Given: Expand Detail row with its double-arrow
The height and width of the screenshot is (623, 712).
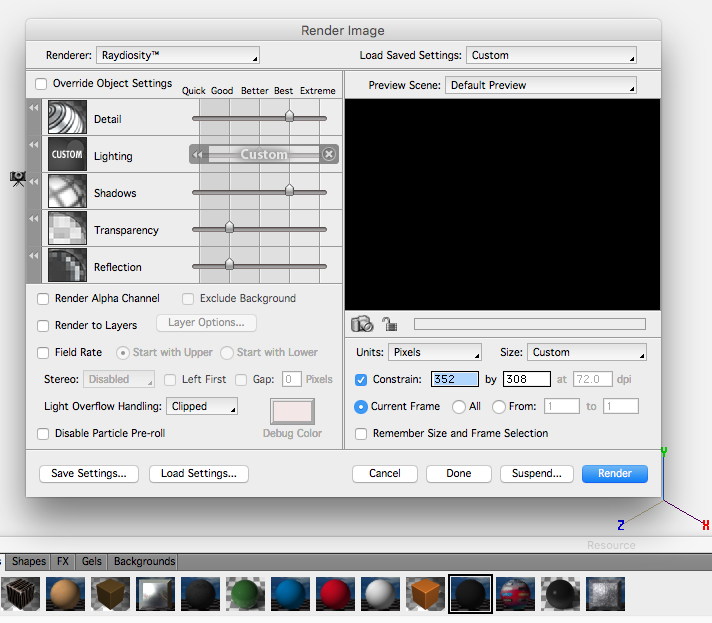Looking at the screenshot, I should [x=34, y=108].
